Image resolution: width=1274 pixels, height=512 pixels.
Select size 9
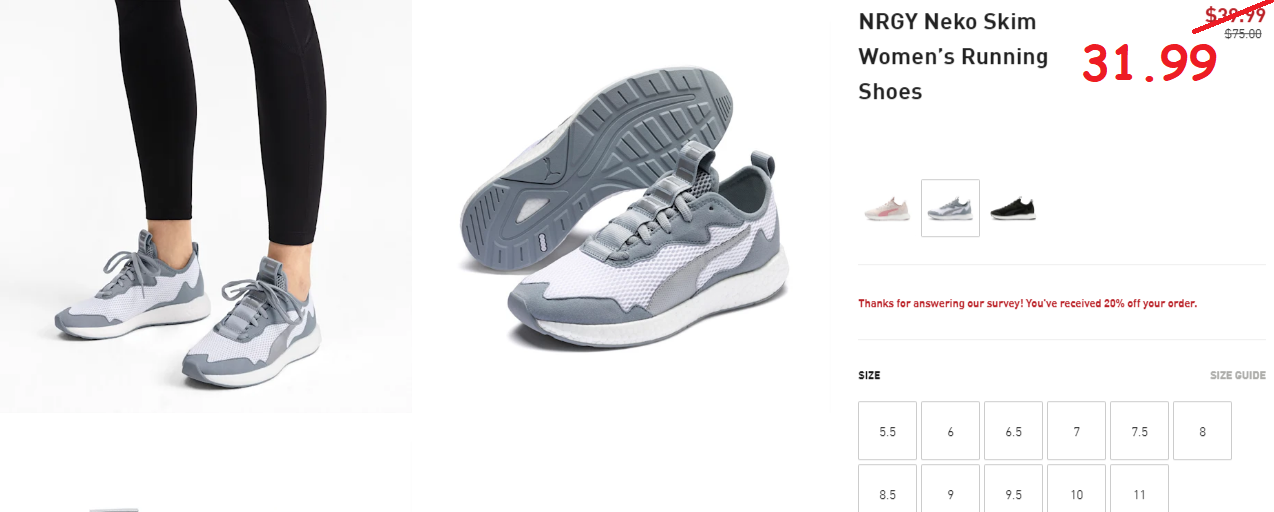coord(950,489)
